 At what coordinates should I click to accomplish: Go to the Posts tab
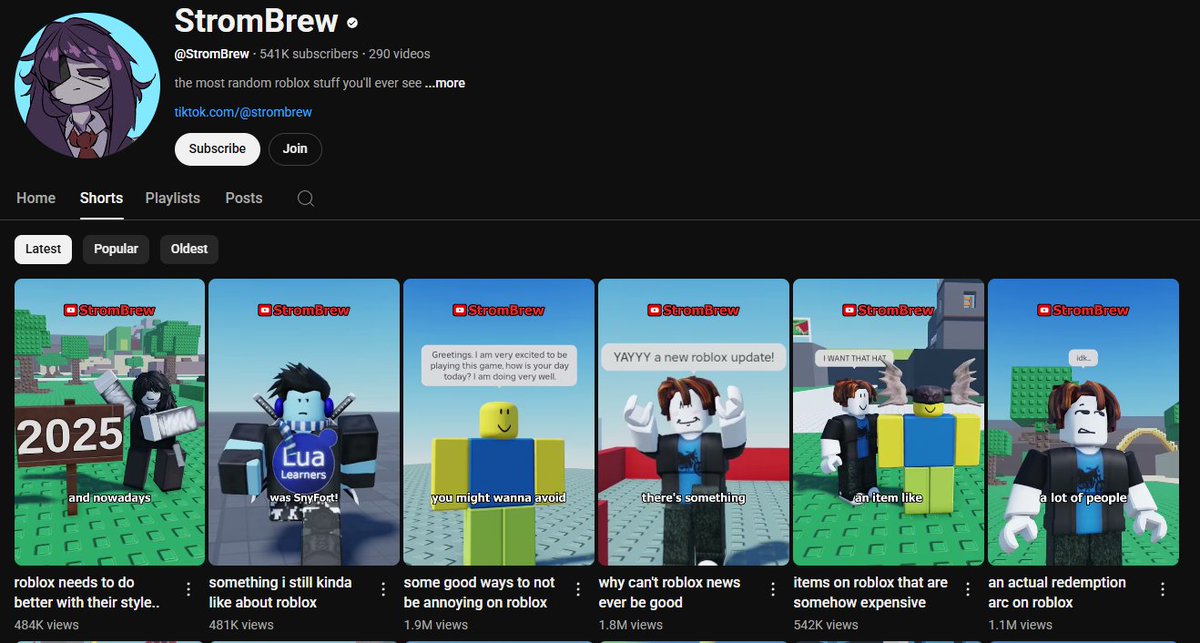click(x=244, y=198)
